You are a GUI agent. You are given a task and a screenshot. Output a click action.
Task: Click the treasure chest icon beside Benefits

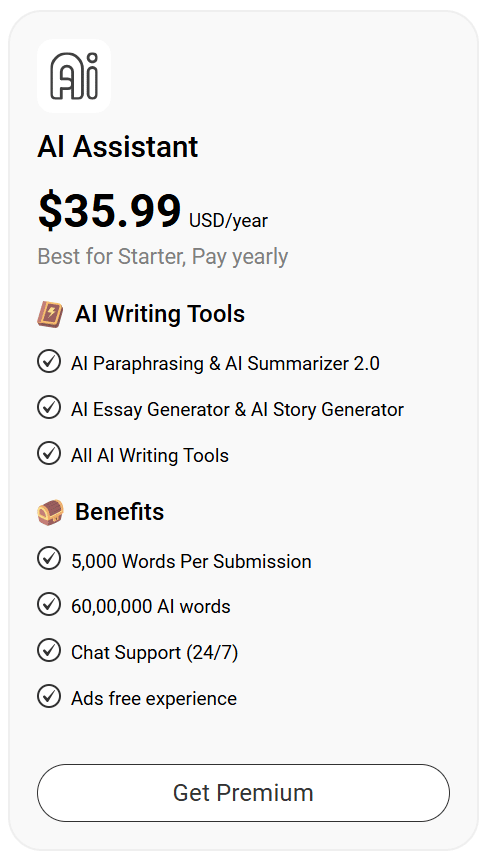50,512
